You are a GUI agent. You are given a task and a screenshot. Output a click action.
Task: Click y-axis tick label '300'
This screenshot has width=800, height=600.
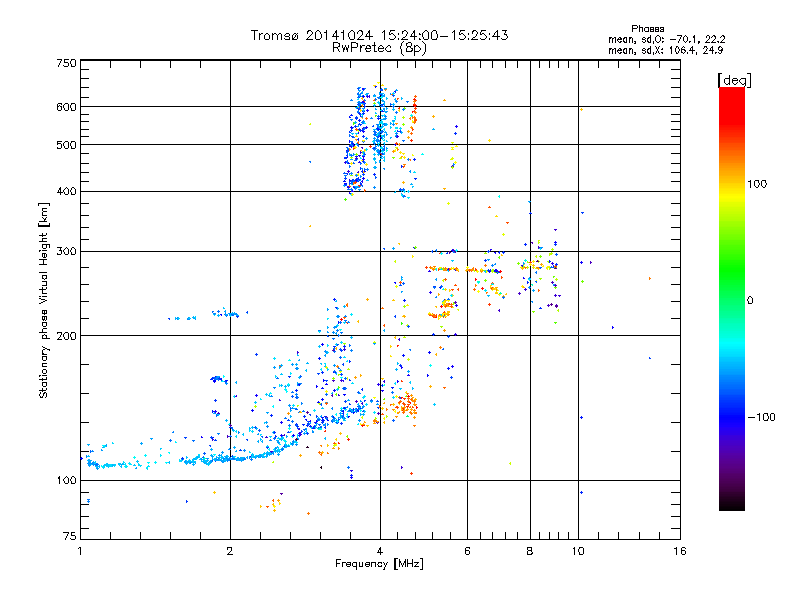[x=66, y=252]
